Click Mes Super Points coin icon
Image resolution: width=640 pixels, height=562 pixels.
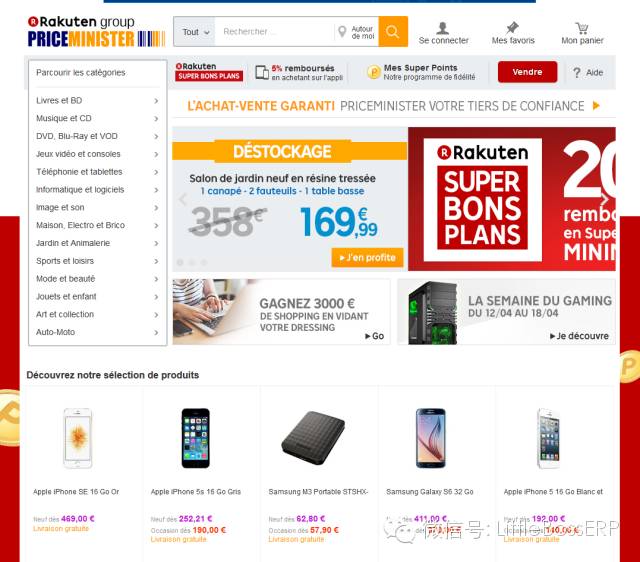pos(373,72)
